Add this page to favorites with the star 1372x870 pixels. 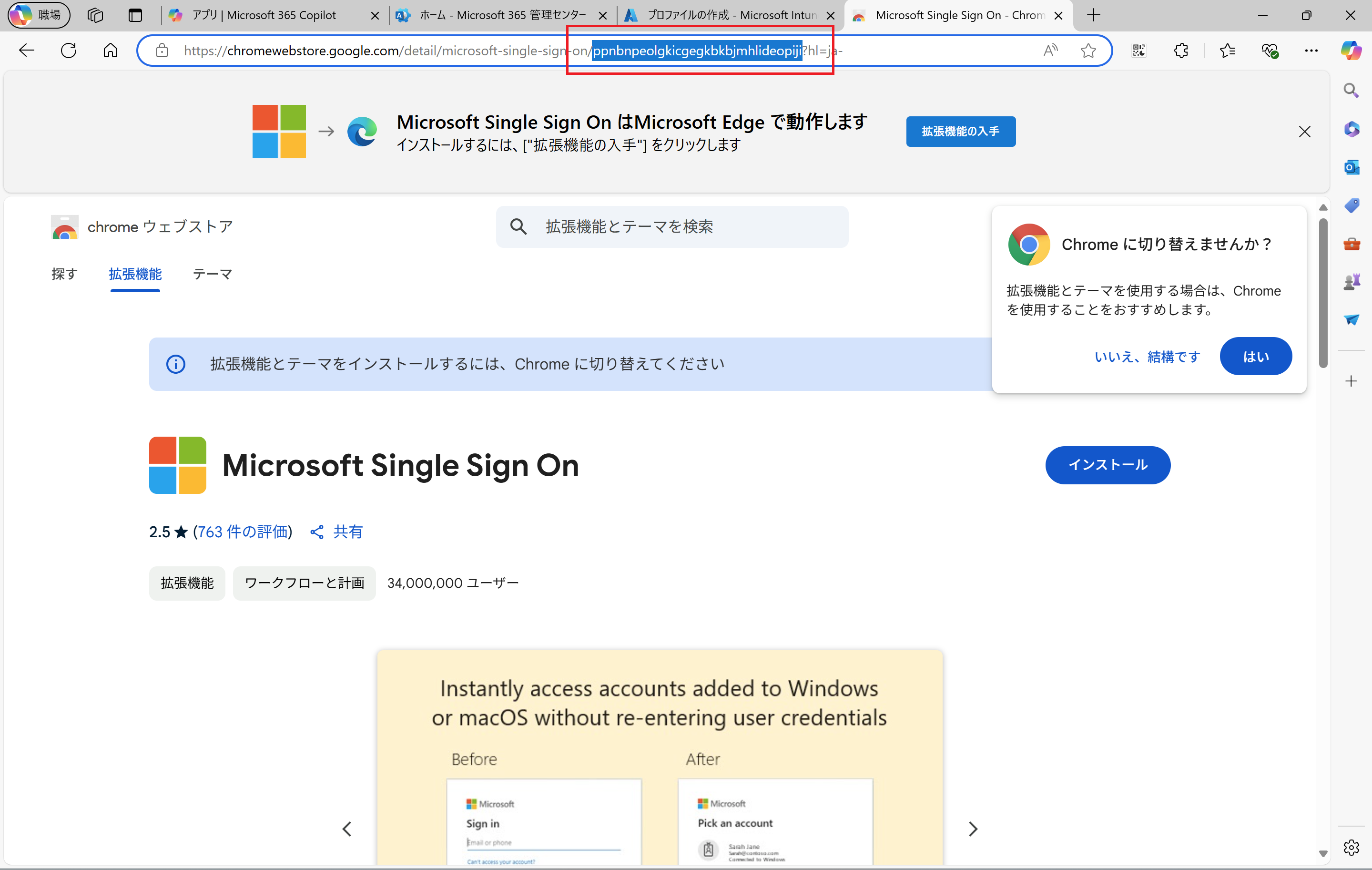tap(1088, 50)
